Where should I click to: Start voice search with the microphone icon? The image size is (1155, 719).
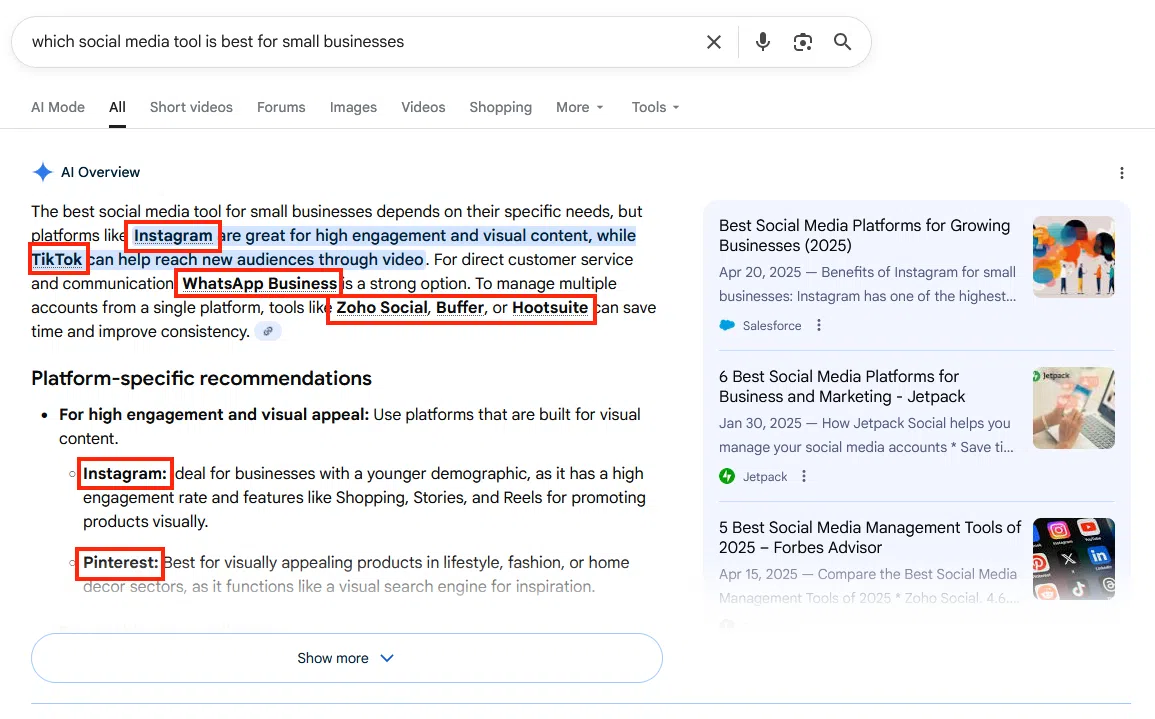pyautogui.click(x=763, y=42)
